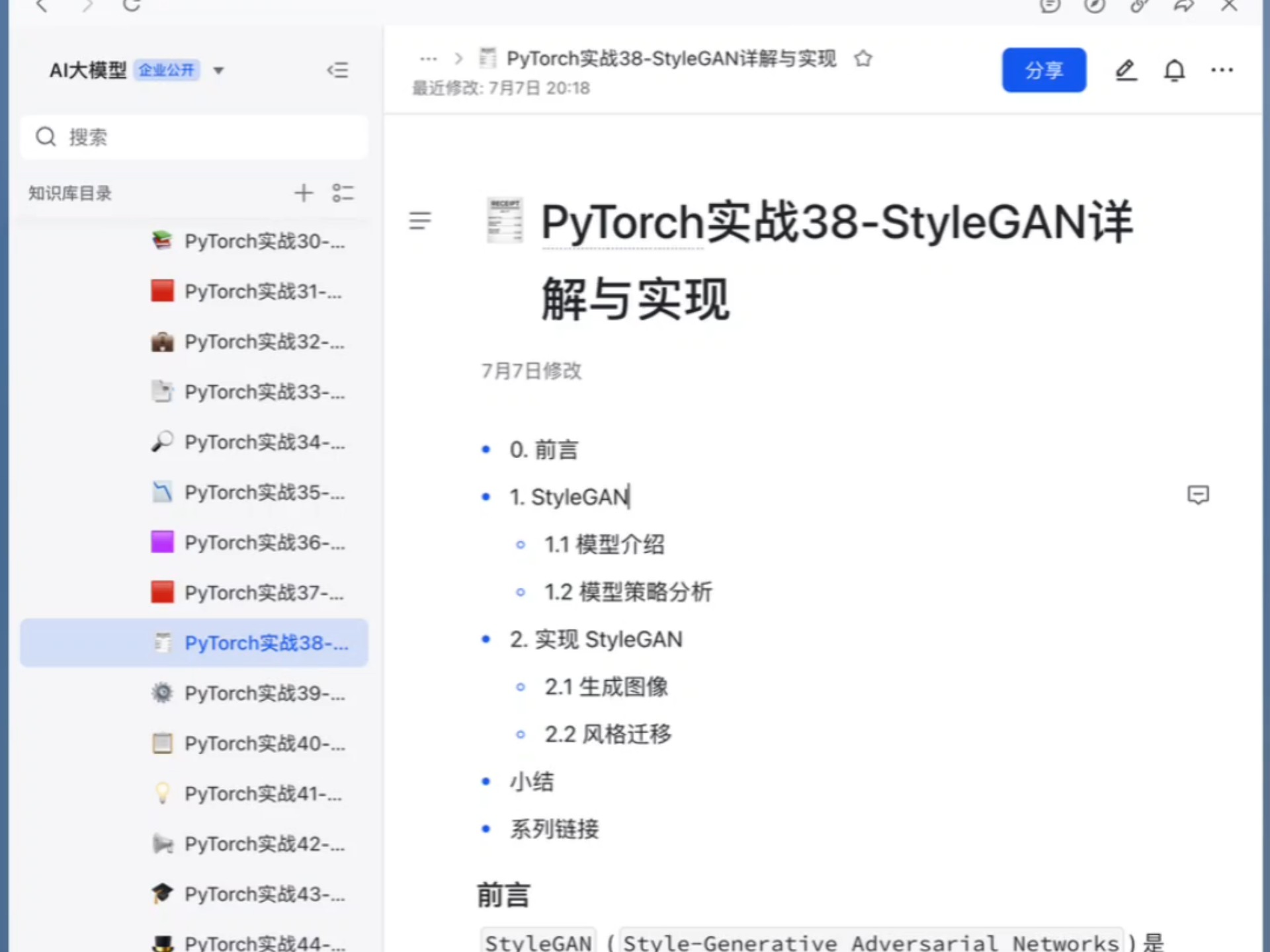Open comment icon beside StyleGAN line
Image resolution: width=1270 pixels, height=952 pixels.
[x=1198, y=495]
